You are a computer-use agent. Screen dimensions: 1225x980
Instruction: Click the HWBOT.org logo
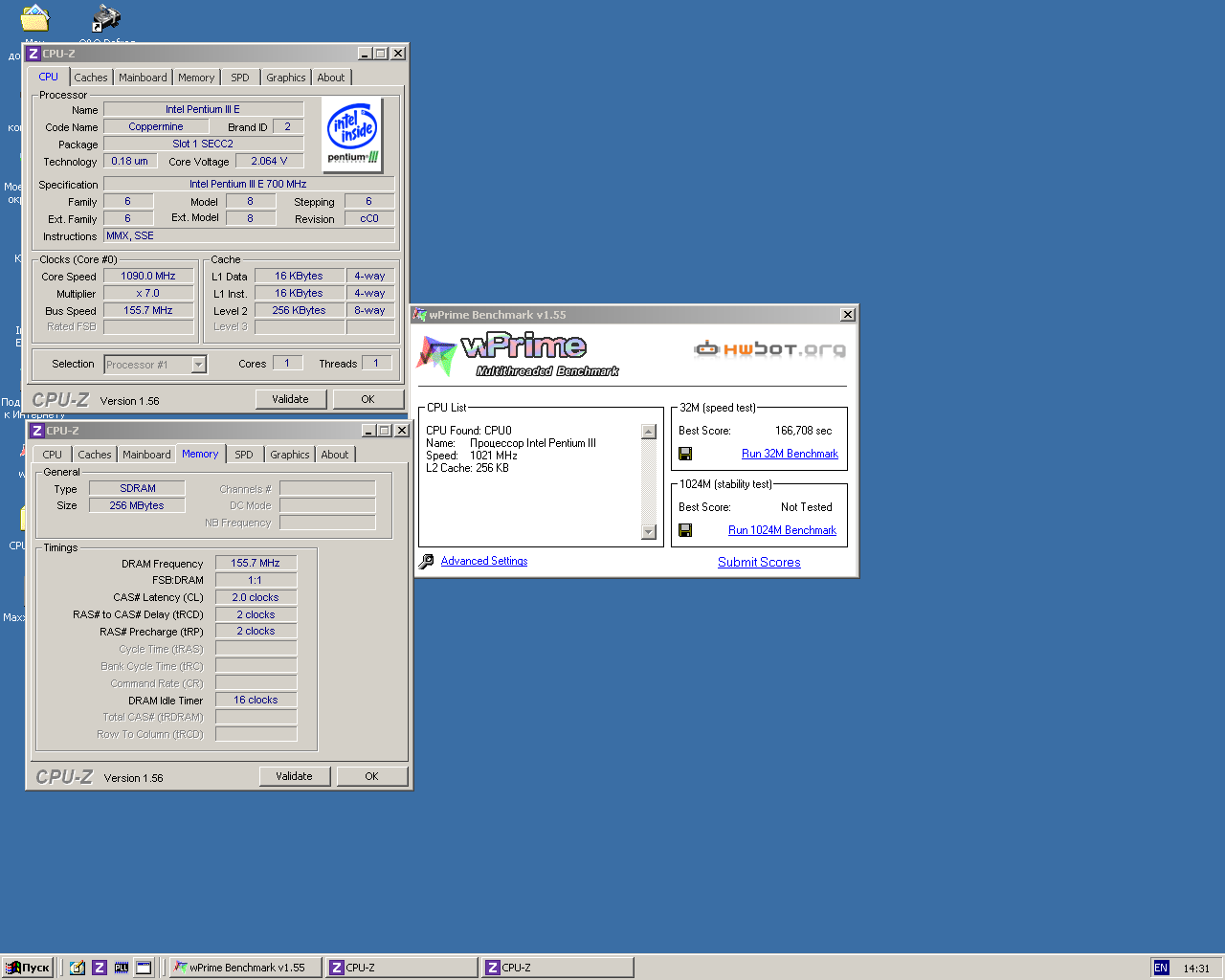tap(770, 348)
